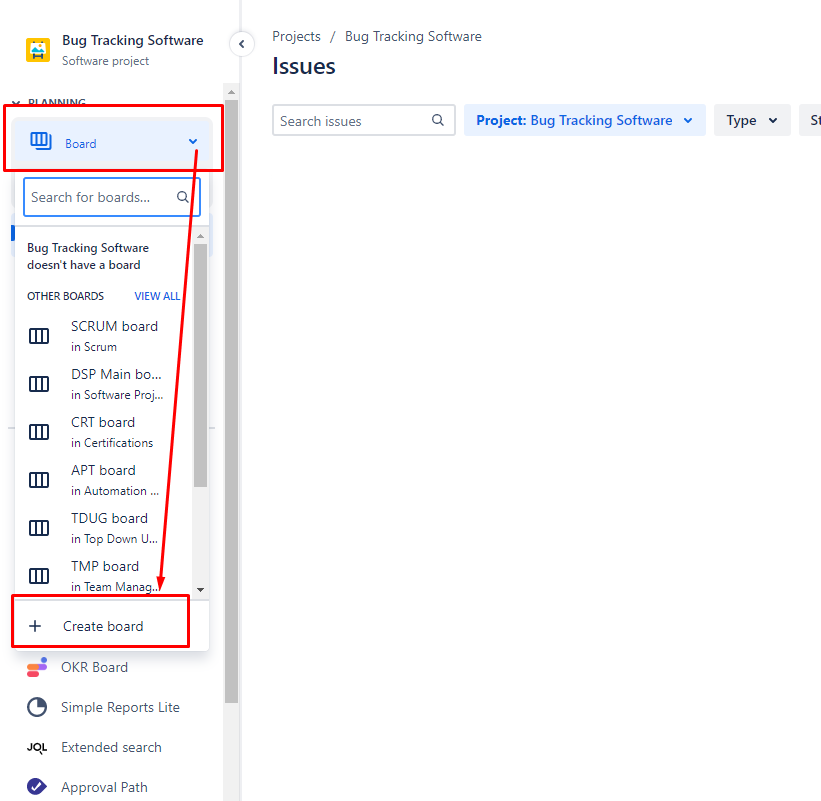
Task: Click the OTHER BOARDS heading
Action: (x=65, y=296)
